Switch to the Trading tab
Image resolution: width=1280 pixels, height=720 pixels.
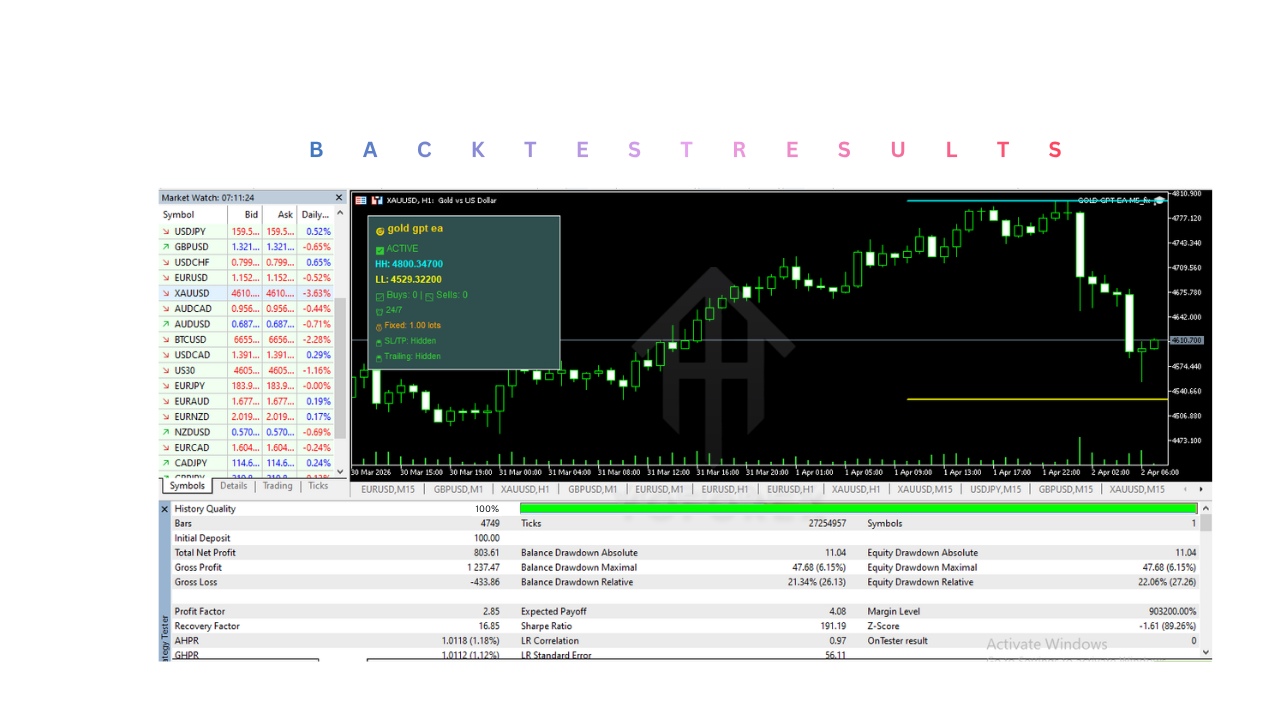pyautogui.click(x=276, y=486)
